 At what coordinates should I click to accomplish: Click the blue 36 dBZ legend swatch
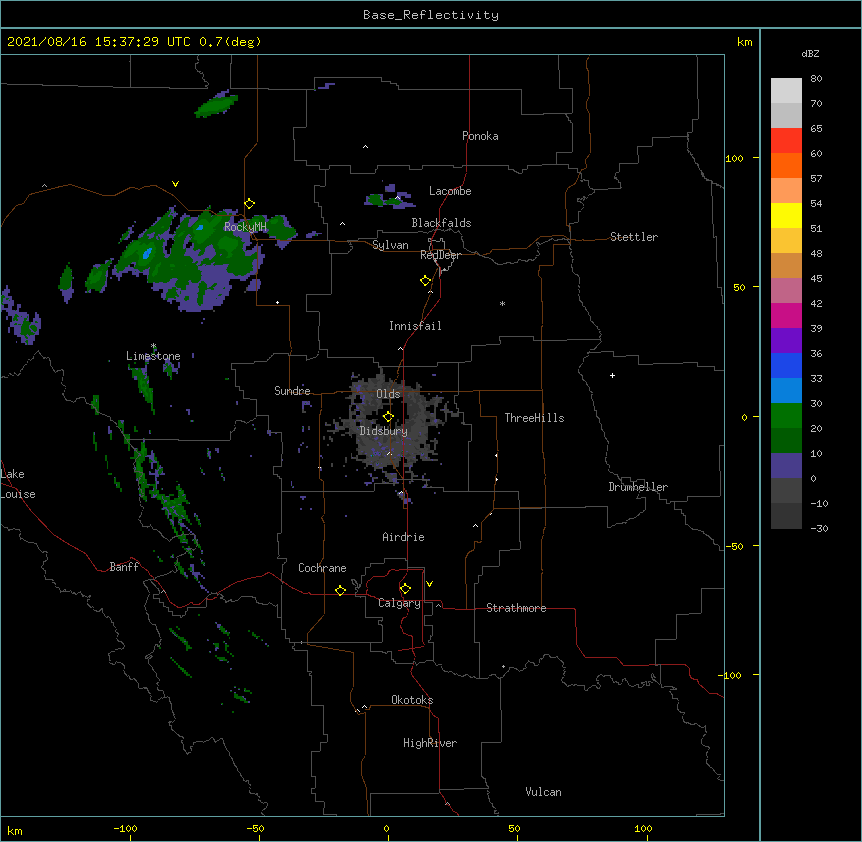tap(786, 365)
